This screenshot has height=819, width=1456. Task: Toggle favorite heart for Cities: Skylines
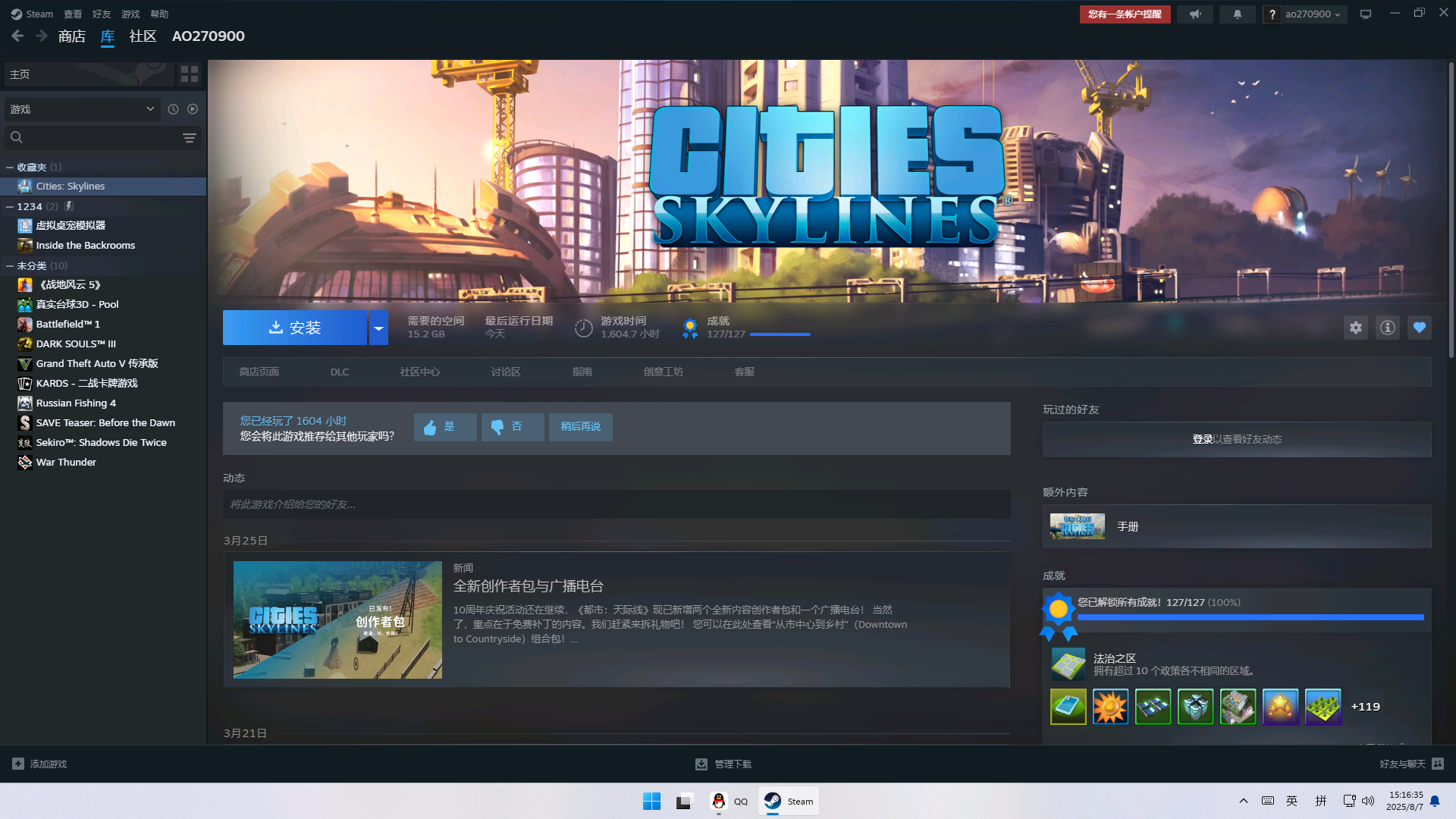point(1420,328)
